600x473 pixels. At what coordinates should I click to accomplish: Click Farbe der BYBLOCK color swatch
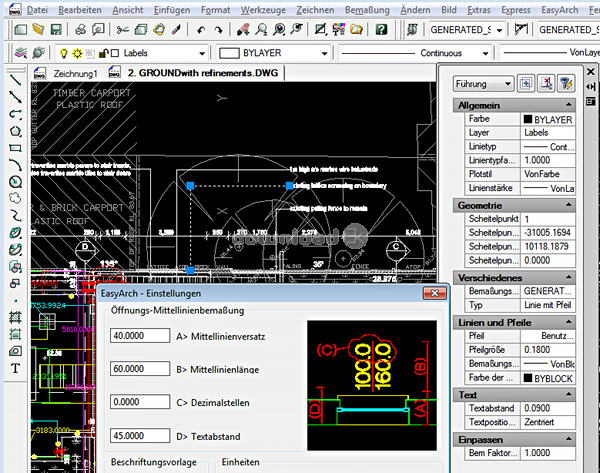(x=528, y=378)
